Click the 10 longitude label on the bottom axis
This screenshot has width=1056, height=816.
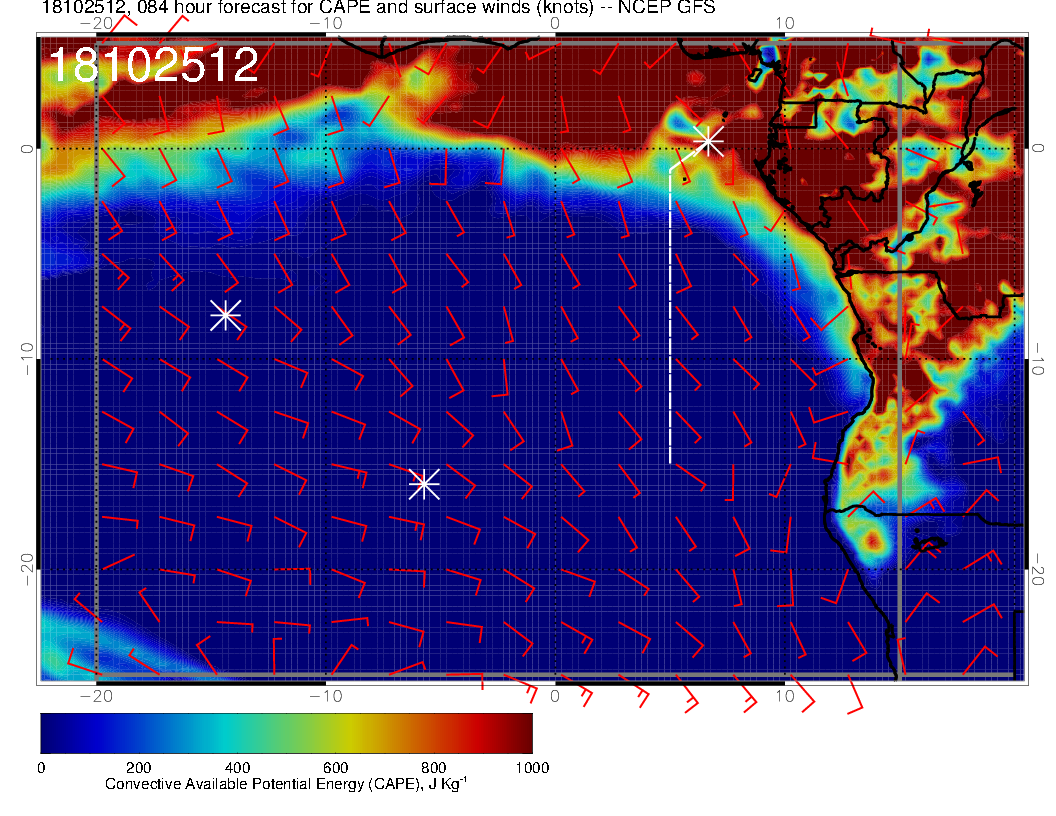[785, 695]
